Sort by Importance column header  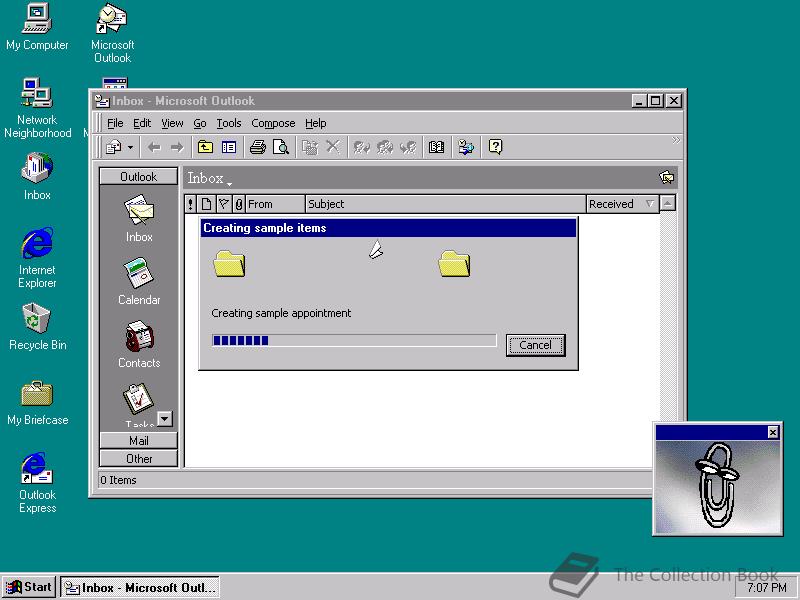pyautogui.click(x=190, y=204)
